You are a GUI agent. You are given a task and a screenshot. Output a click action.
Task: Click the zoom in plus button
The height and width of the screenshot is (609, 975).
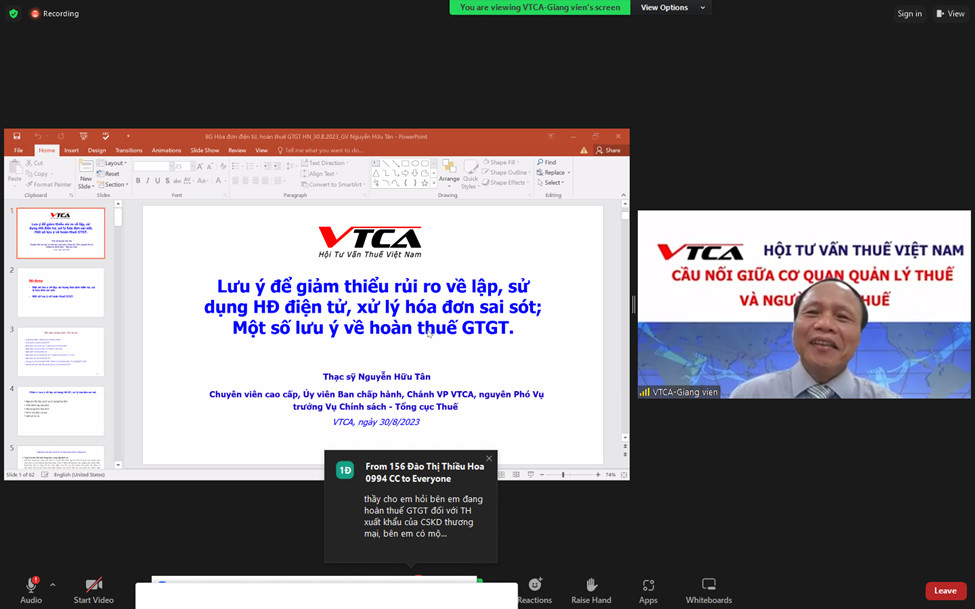pos(598,475)
